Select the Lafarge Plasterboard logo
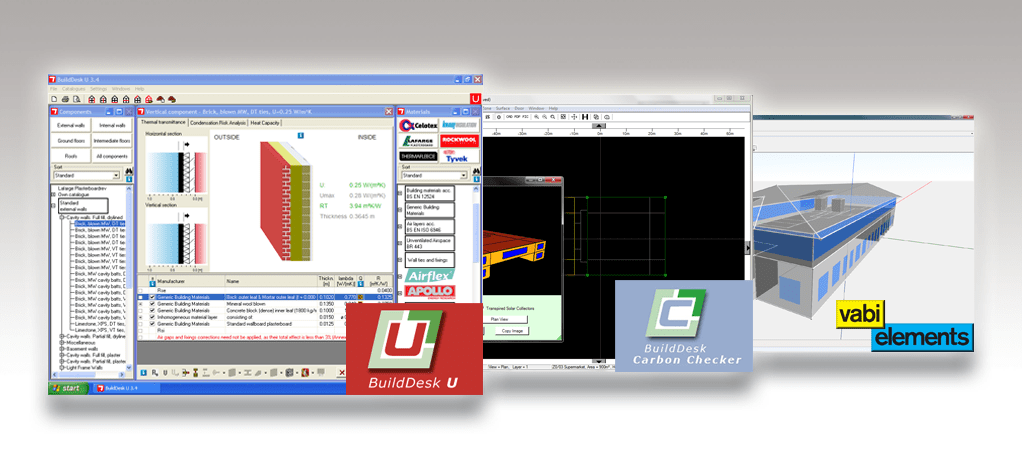Screen dimensions: 1022x474 (419, 140)
